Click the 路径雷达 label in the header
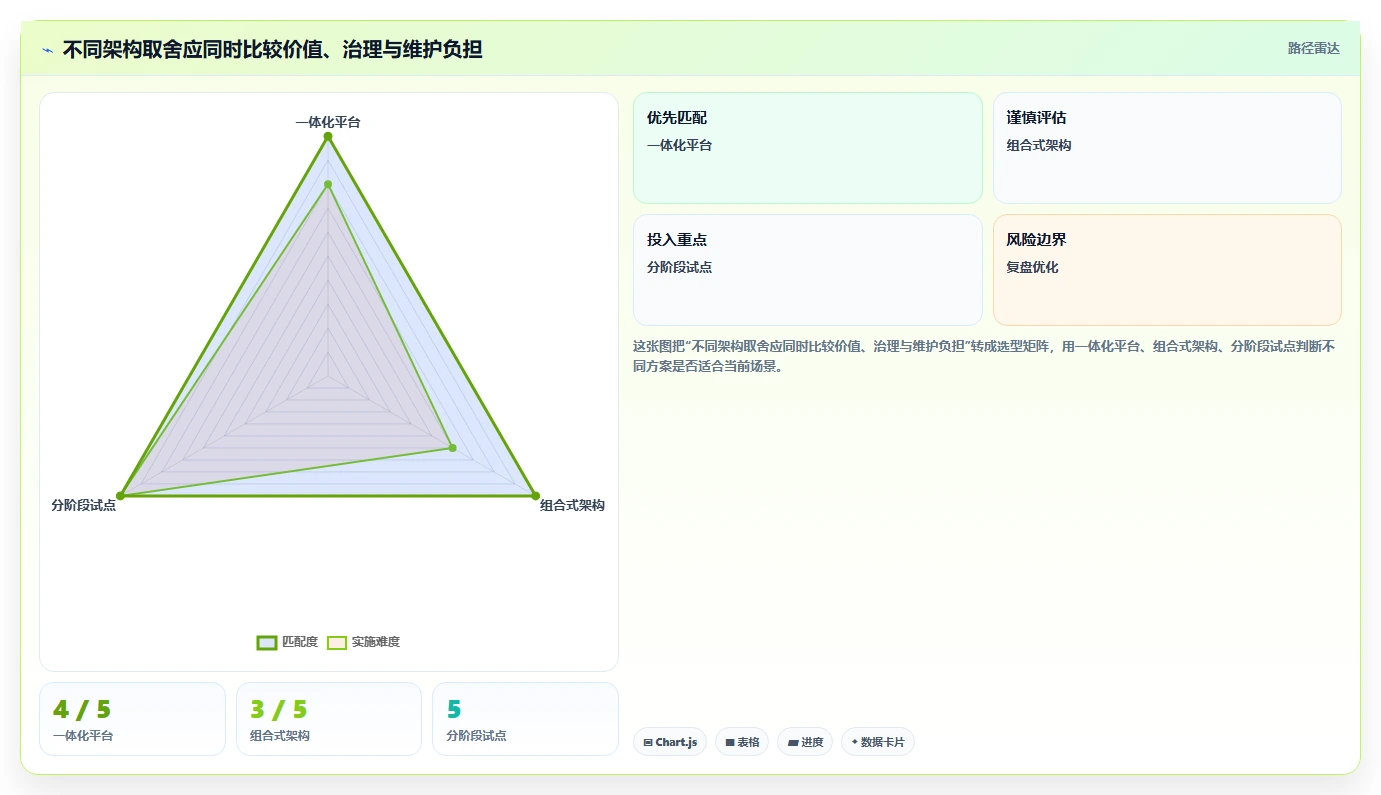The height and width of the screenshot is (795, 1381). point(1313,48)
